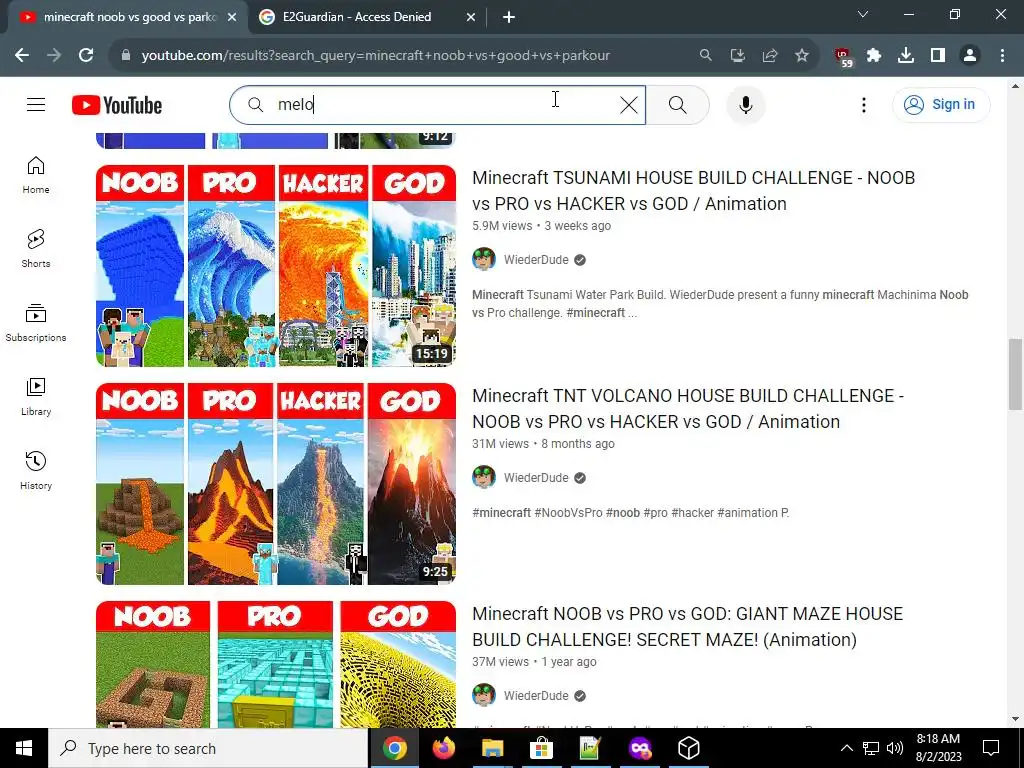Close the YouTube minecraft tab
1024x768 pixels.
[232, 18]
